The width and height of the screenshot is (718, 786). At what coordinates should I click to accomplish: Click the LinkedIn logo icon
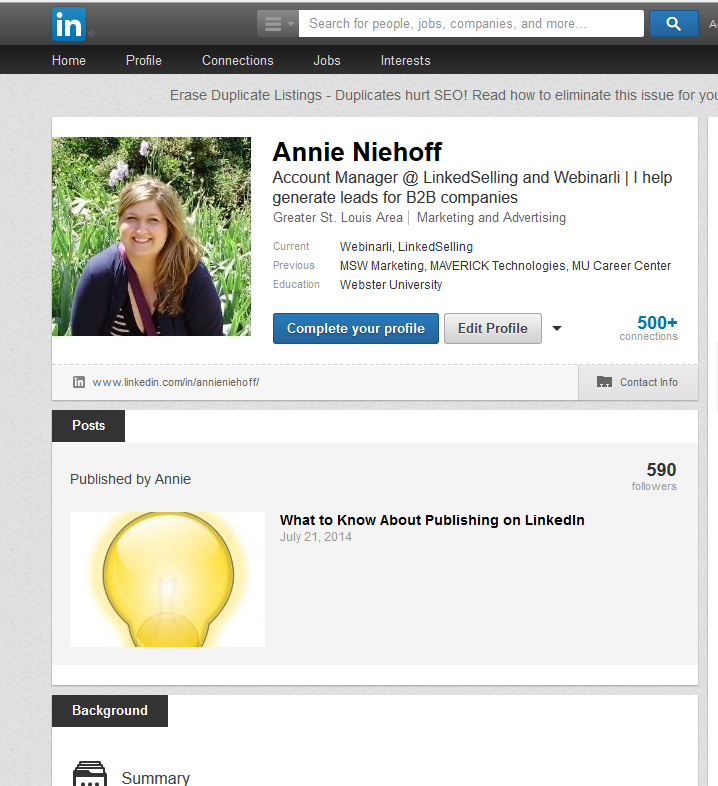point(69,23)
